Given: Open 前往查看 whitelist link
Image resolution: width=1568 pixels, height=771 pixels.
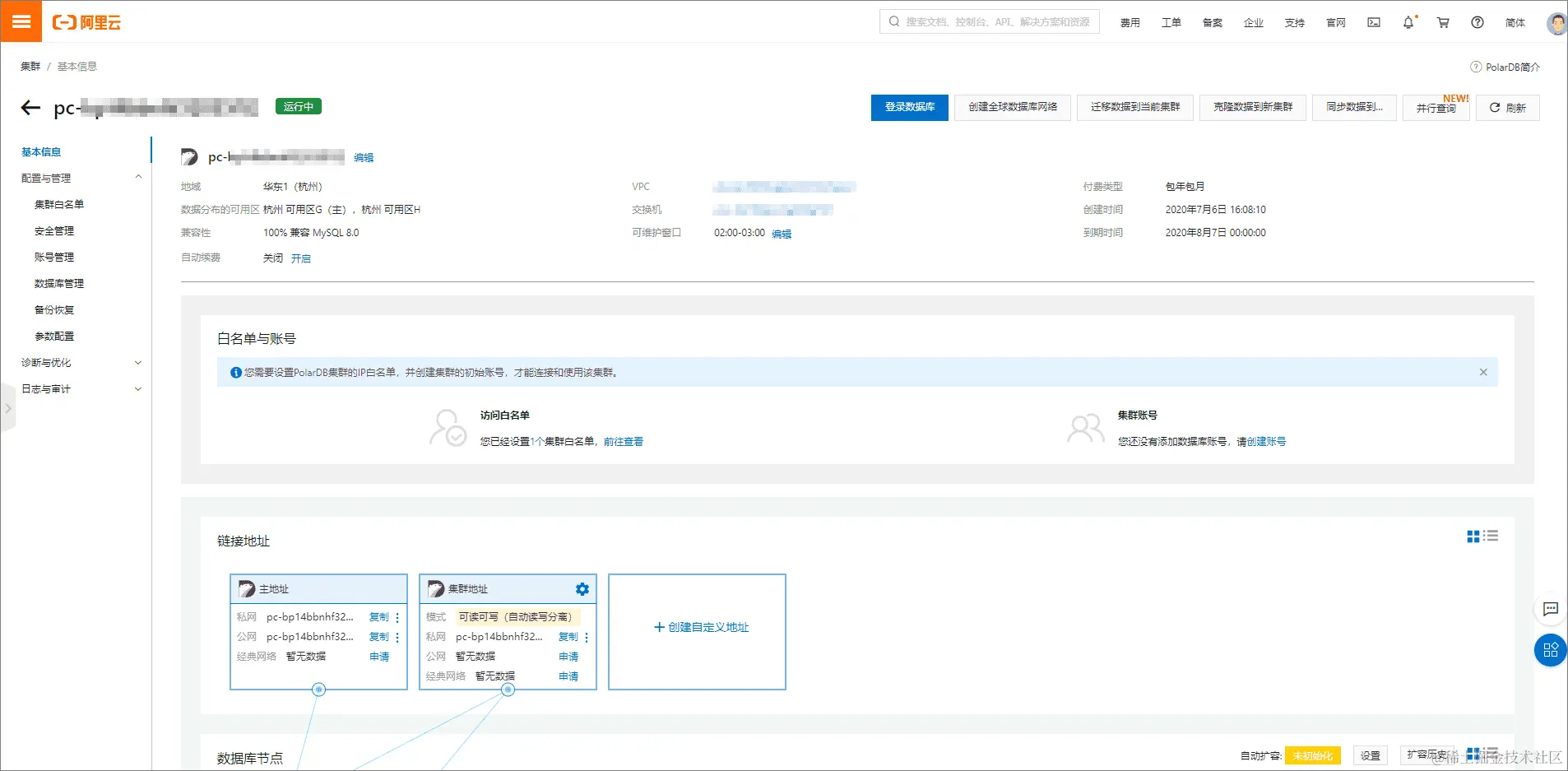Looking at the screenshot, I should point(624,442).
